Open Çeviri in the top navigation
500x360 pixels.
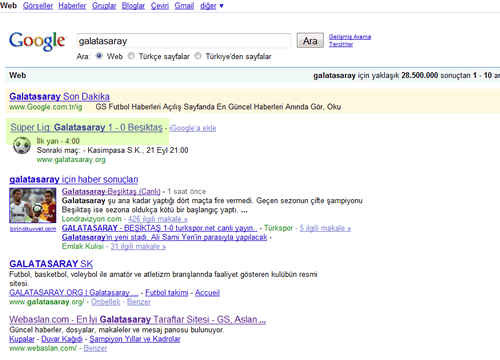pos(160,6)
